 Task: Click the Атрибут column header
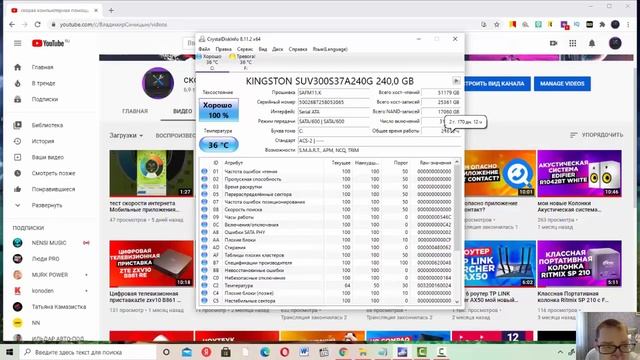[x=233, y=162]
